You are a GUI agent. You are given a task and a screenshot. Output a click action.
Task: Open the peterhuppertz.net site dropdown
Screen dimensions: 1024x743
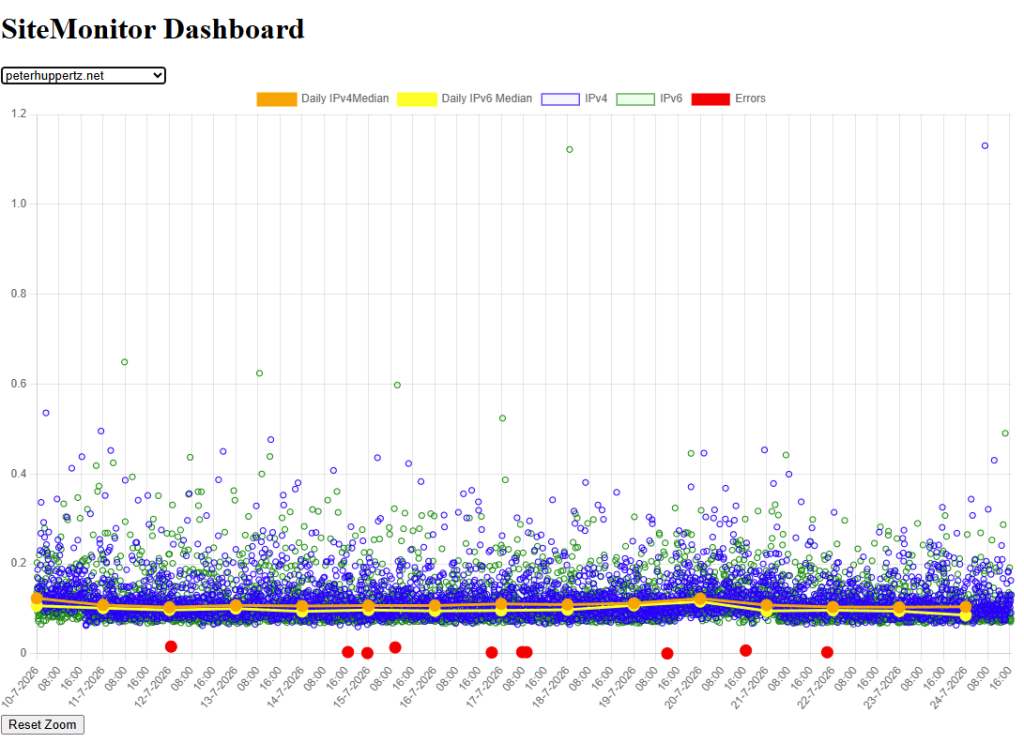[x=83, y=76]
